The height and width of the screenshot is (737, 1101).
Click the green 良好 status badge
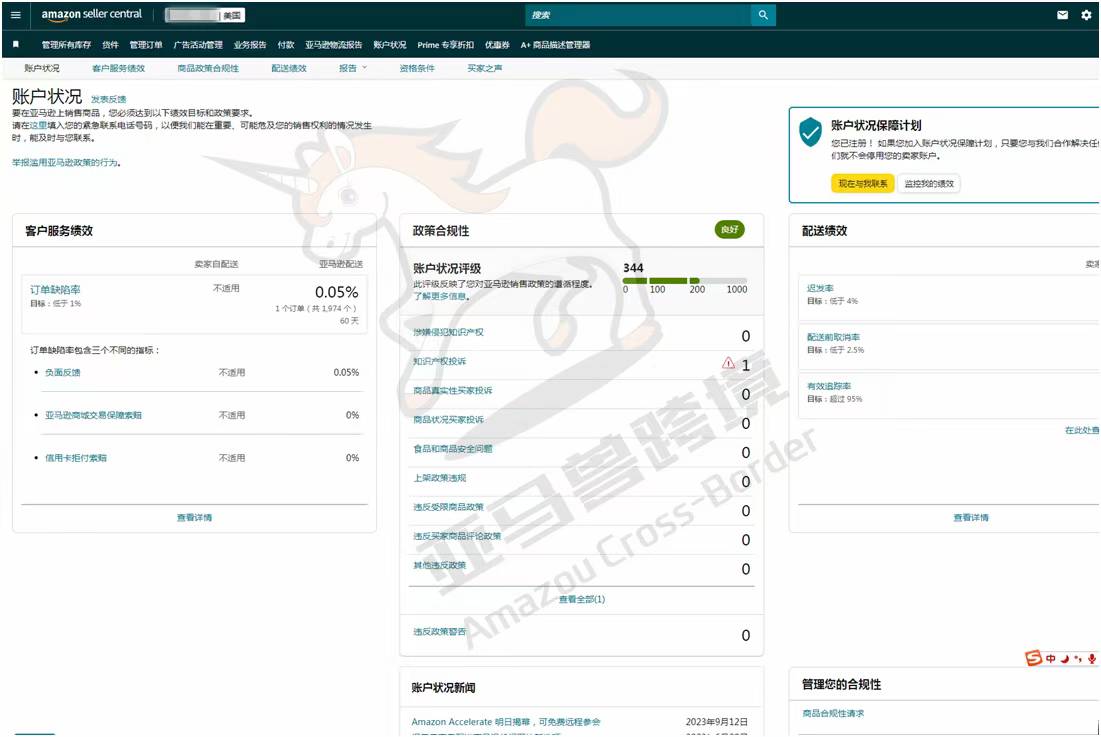pos(730,230)
